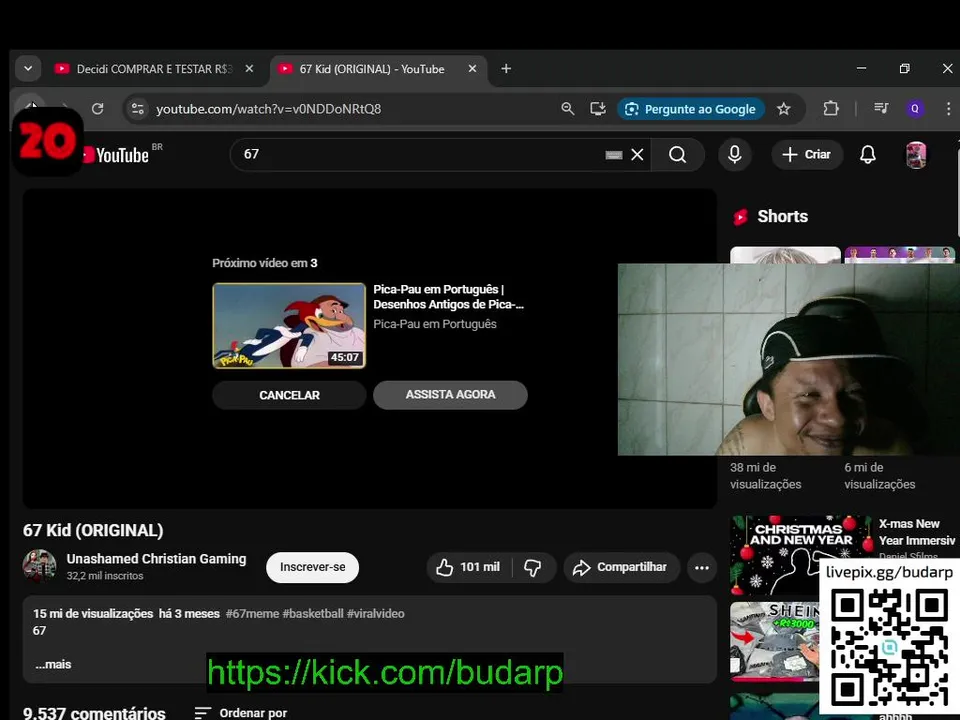Reload the page with the refresh icon
This screenshot has width=960, height=720.
[x=97, y=109]
